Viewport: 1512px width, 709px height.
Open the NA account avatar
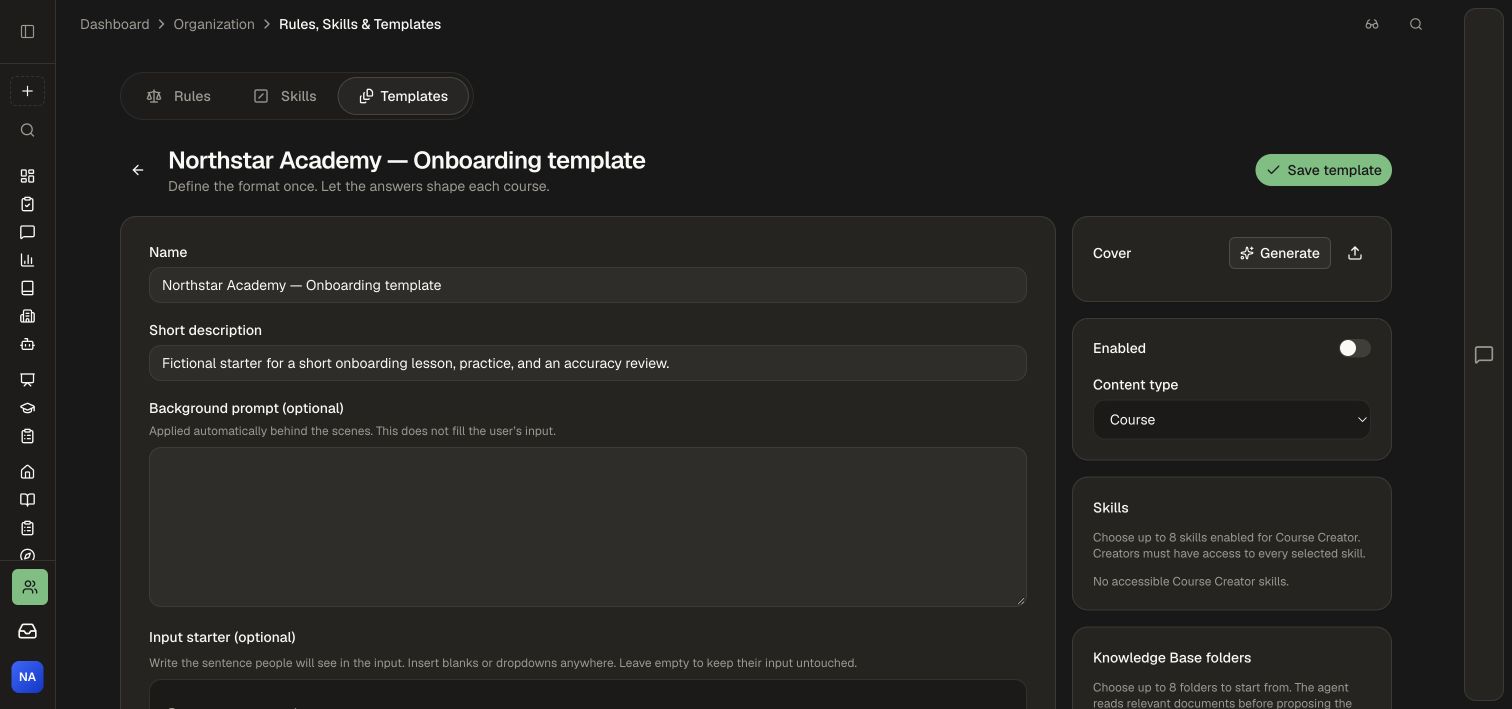27,677
